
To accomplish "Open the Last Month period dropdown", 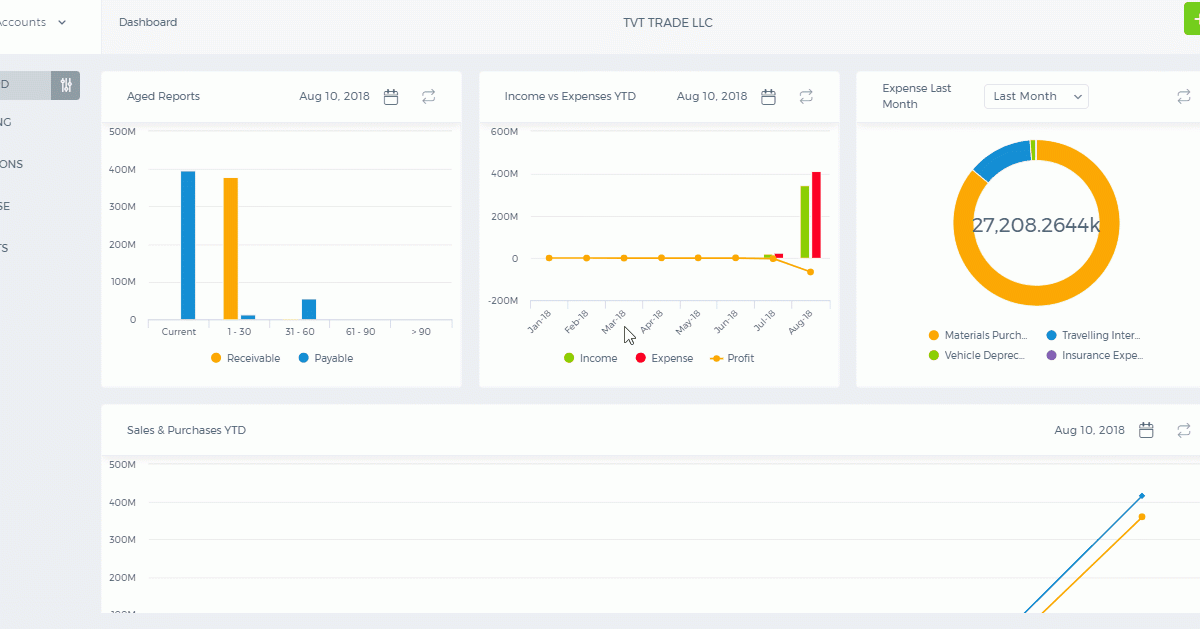I will click(1036, 96).
